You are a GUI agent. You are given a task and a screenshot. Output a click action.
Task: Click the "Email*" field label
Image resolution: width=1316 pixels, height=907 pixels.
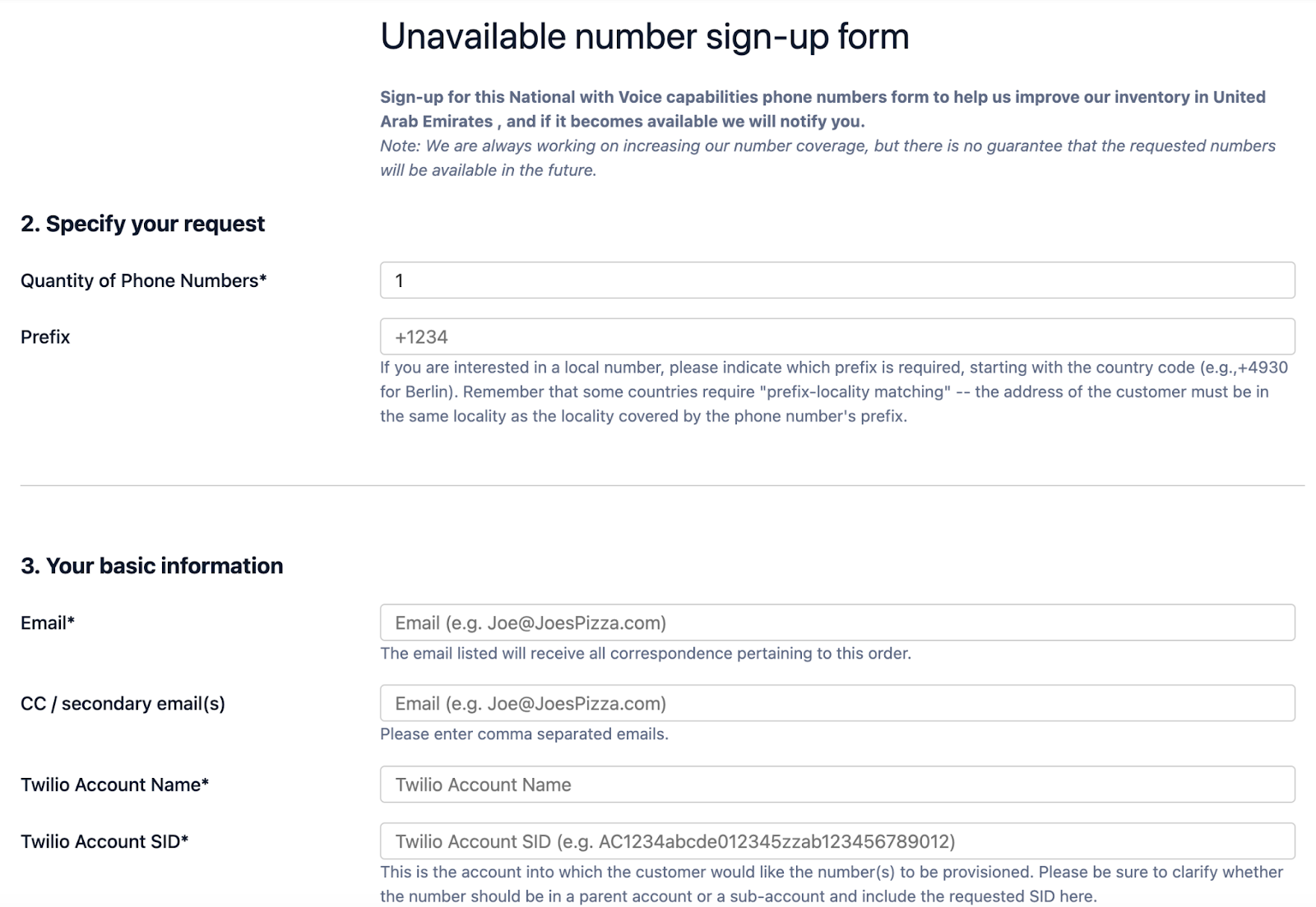[x=48, y=622]
